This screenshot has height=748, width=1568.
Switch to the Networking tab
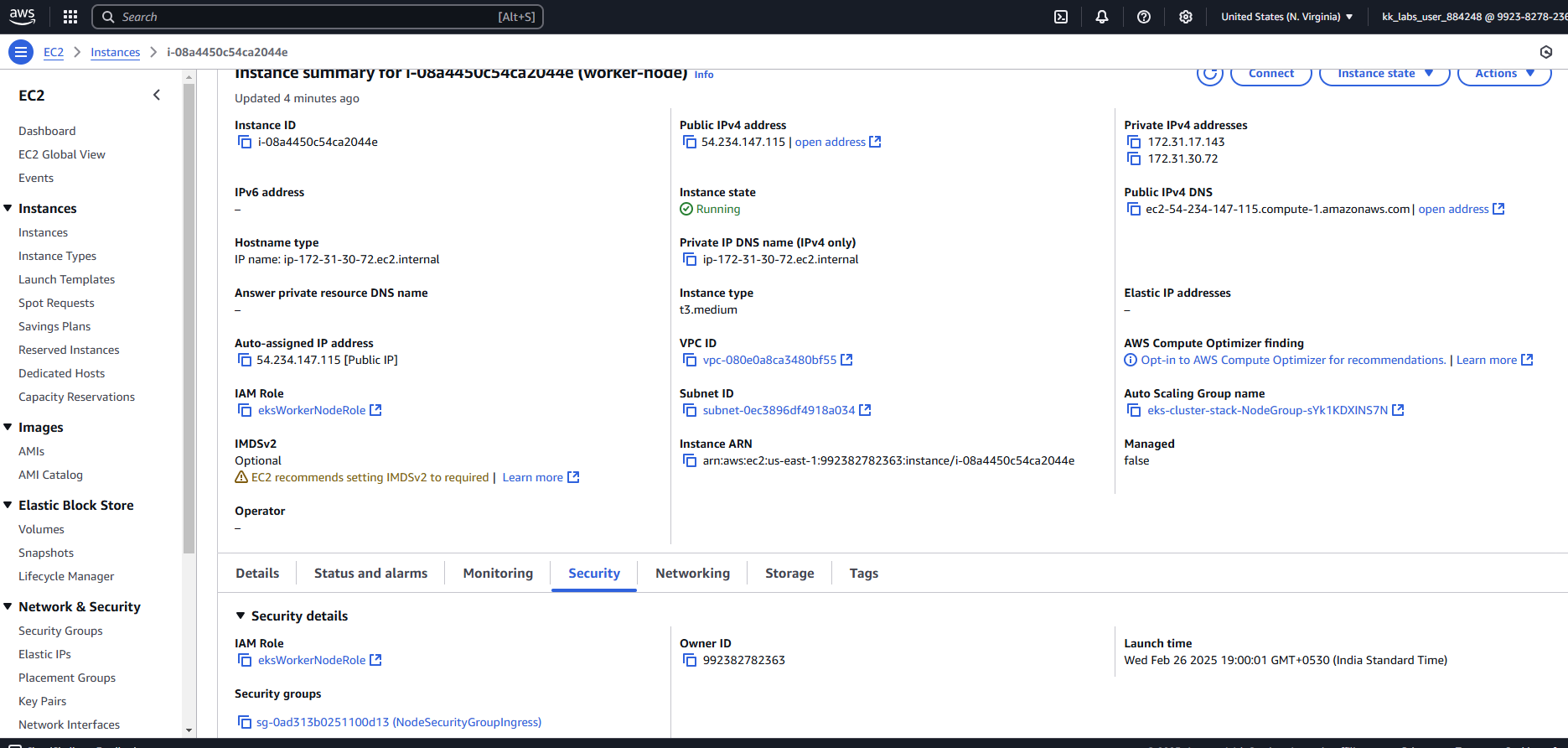[x=692, y=574]
